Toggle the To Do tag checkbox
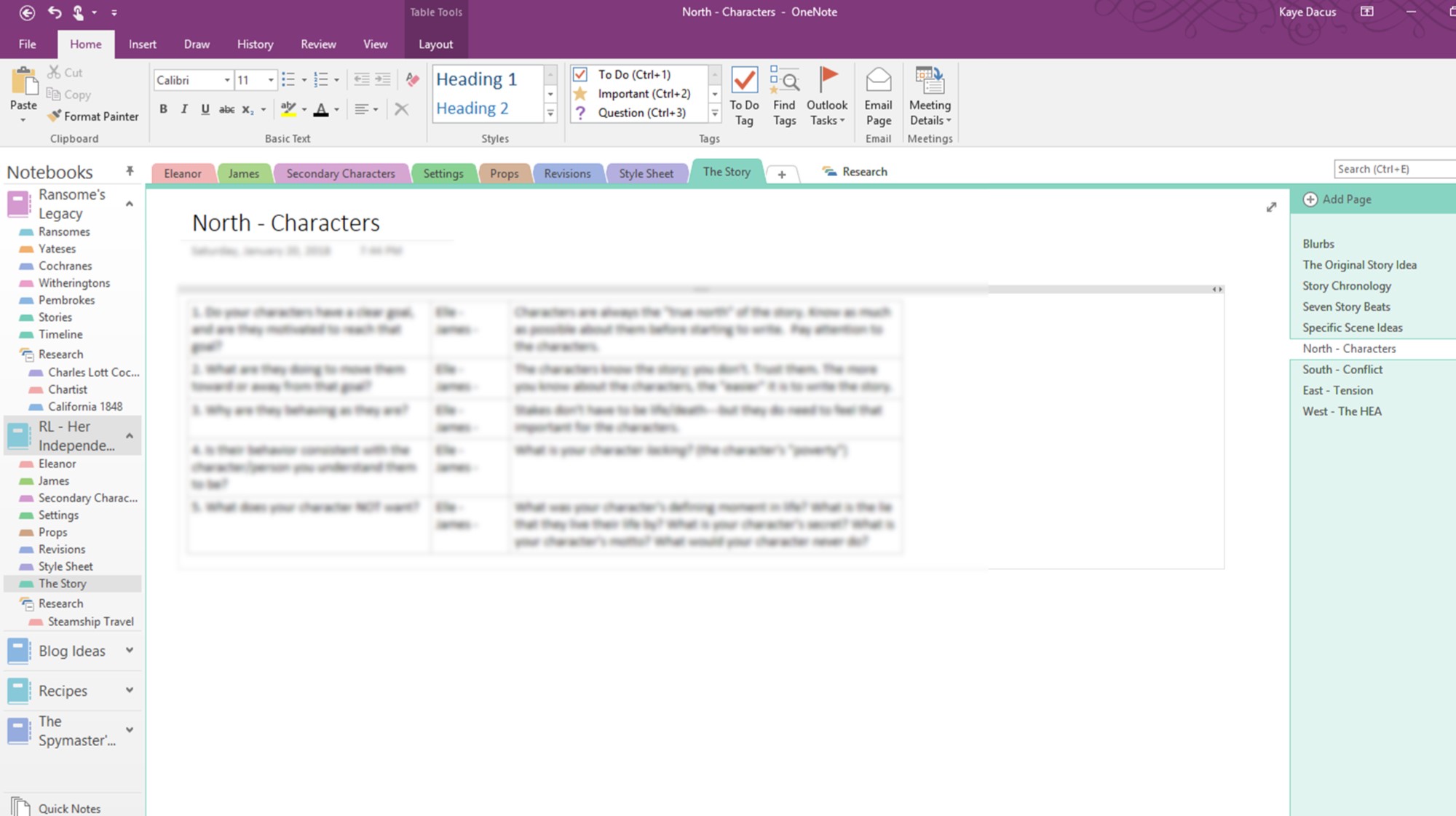1456x816 pixels. click(580, 74)
